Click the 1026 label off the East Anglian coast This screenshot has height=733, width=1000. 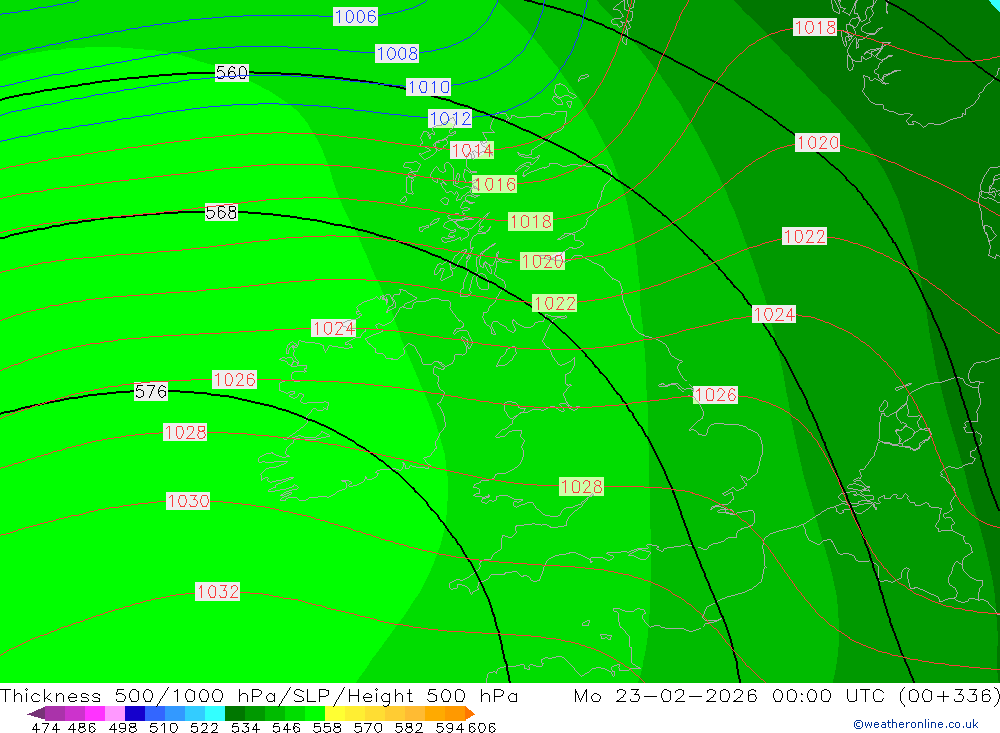click(x=715, y=394)
